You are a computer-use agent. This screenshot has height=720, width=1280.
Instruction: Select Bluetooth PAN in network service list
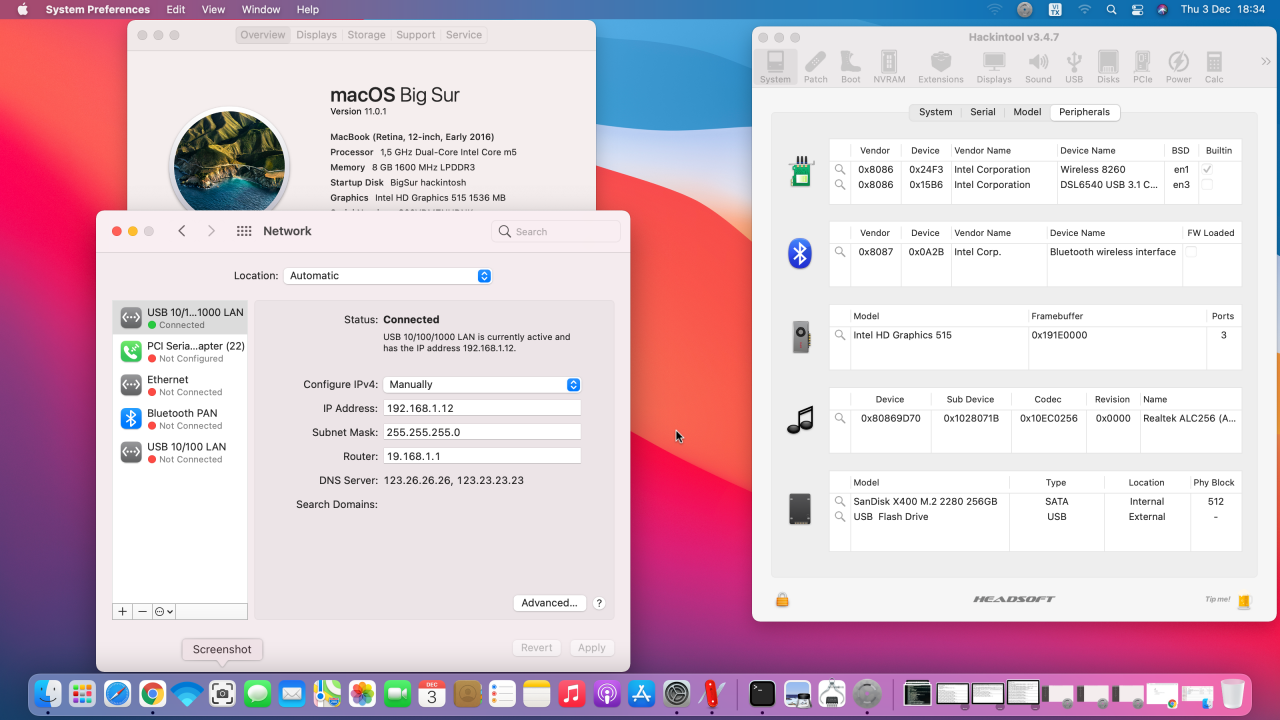click(x=180, y=418)
